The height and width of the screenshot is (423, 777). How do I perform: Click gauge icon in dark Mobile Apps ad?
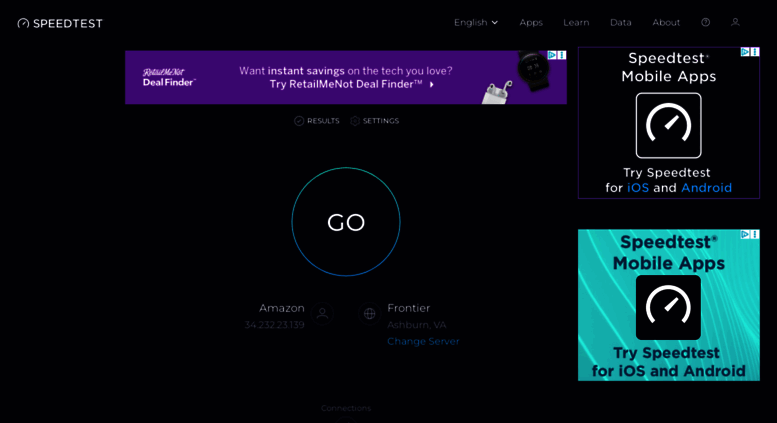pos(668,125)
